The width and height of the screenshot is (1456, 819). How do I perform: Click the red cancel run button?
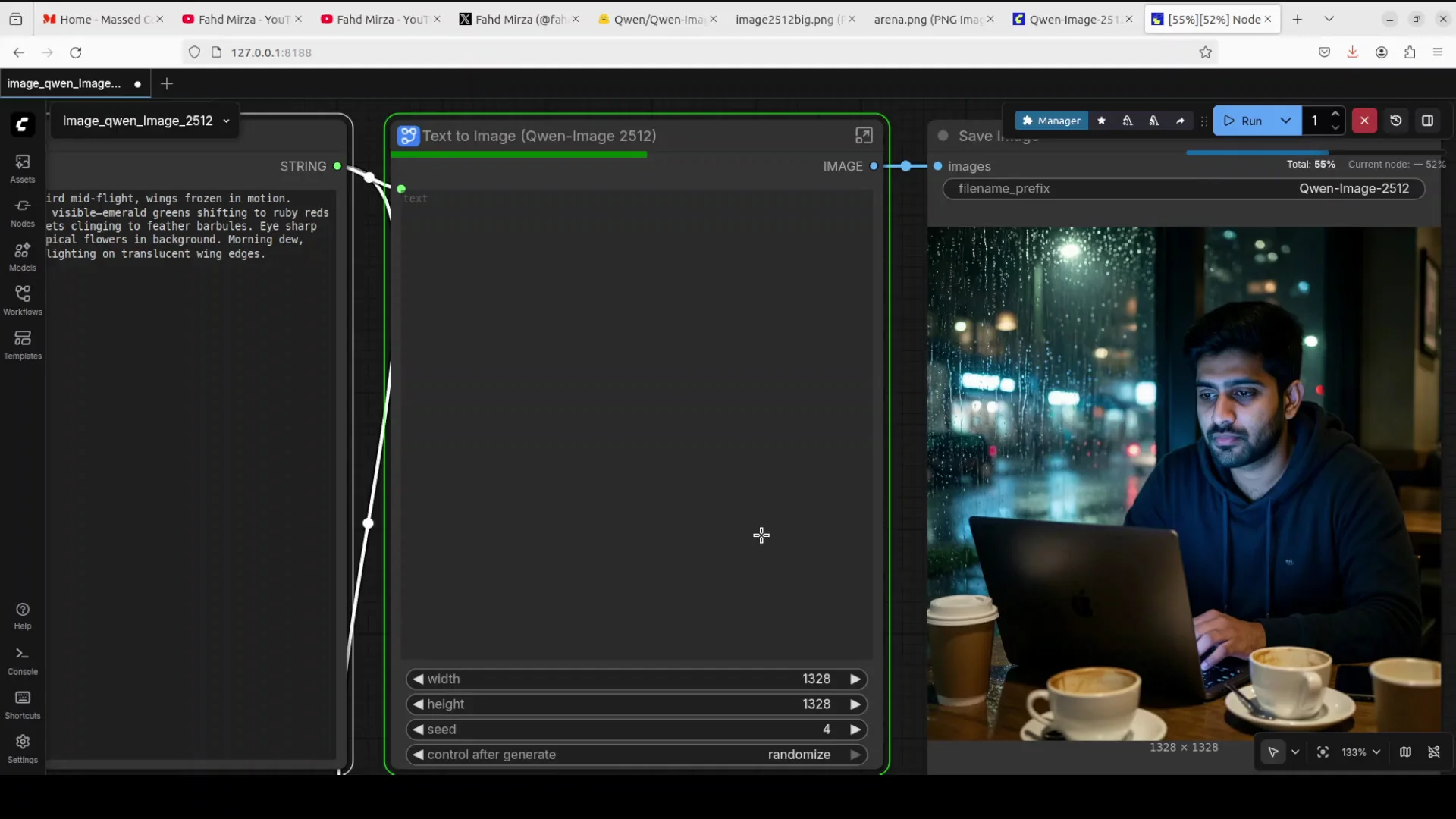(x=1364, y=121)
